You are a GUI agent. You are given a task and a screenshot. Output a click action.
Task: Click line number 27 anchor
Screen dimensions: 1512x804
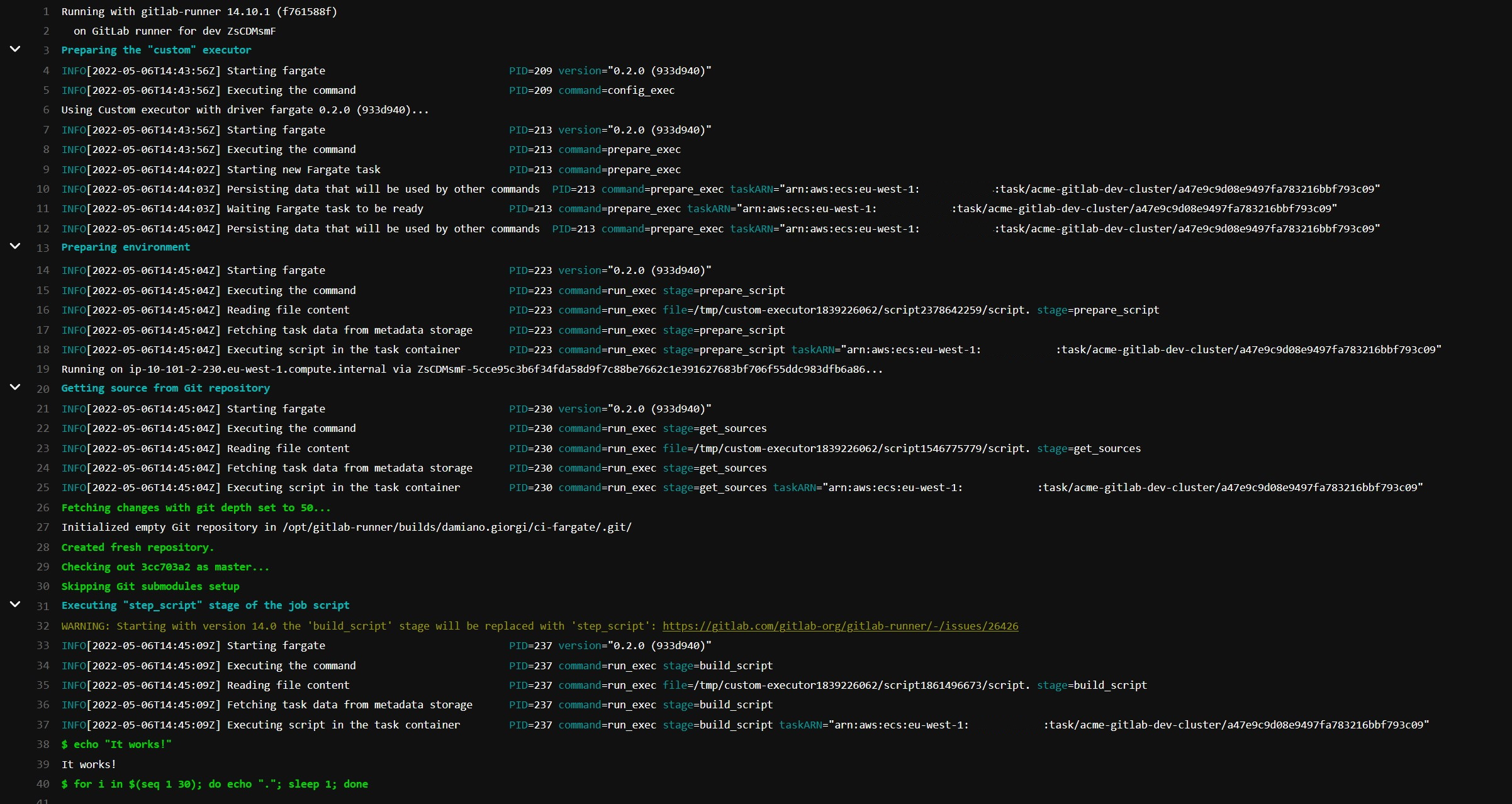pos(43,527)
